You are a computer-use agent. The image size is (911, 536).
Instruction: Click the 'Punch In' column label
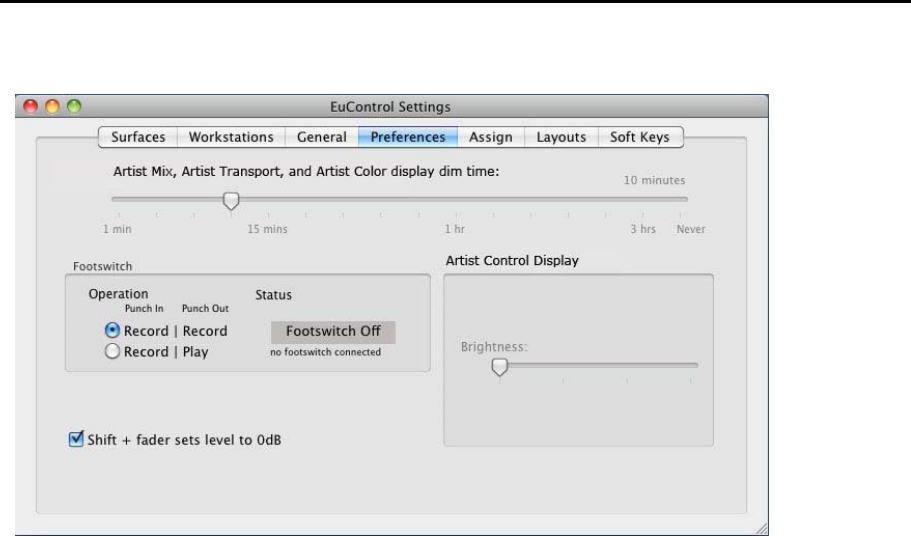coord(144,308)
